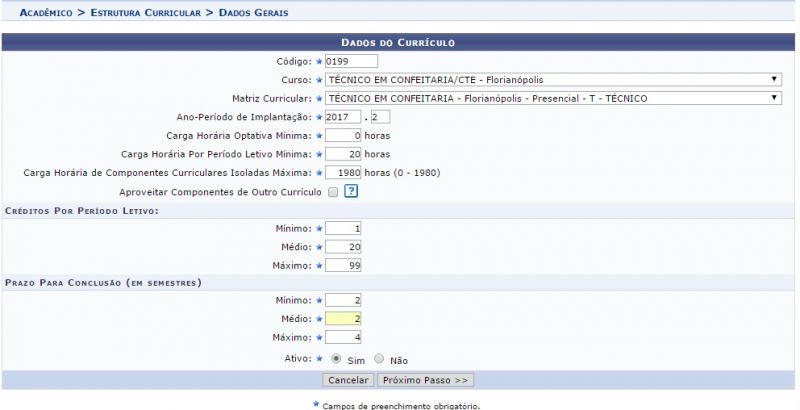Click the Código input field
The image size is (800, 410).
(351, 61)
